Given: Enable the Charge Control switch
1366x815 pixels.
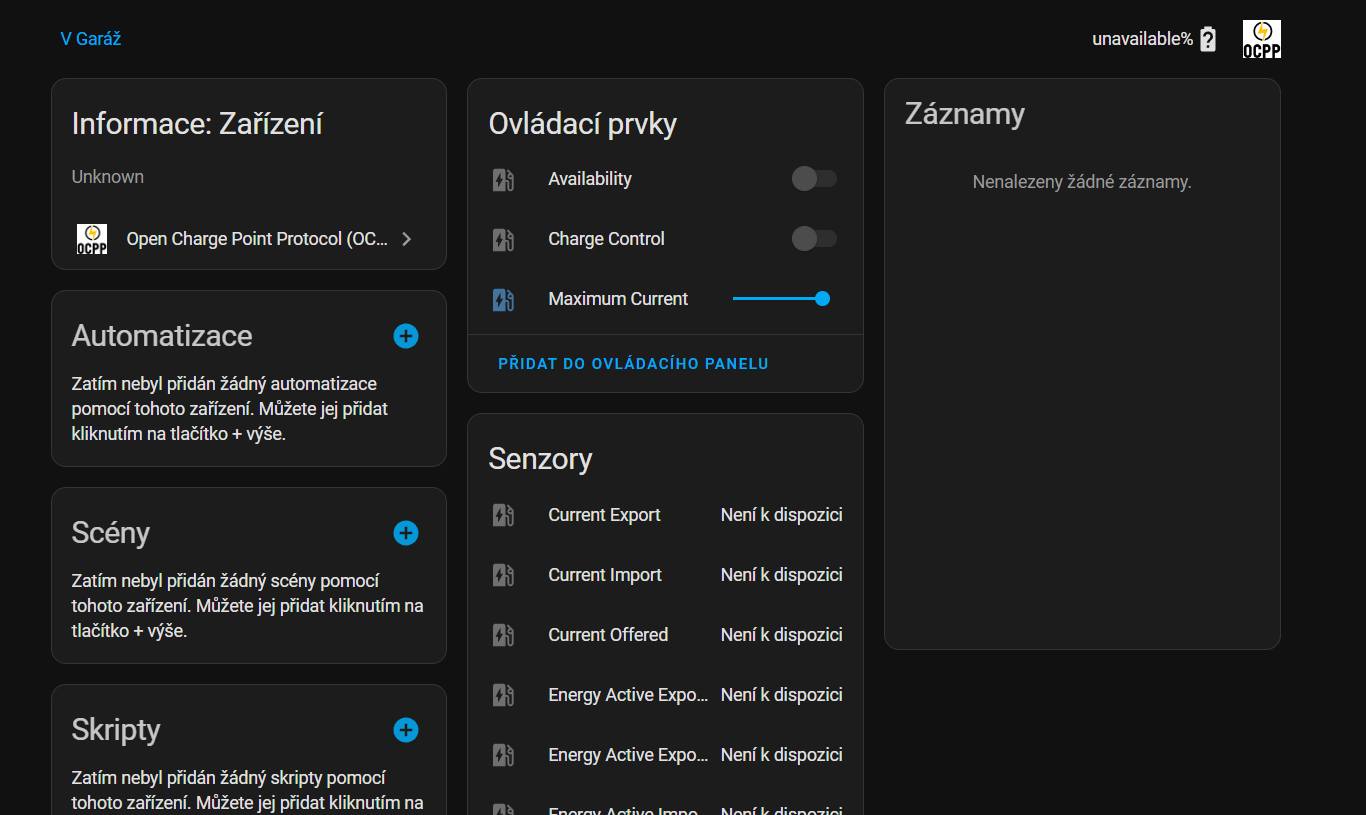Looking at the screenshot, I should 814,239.
